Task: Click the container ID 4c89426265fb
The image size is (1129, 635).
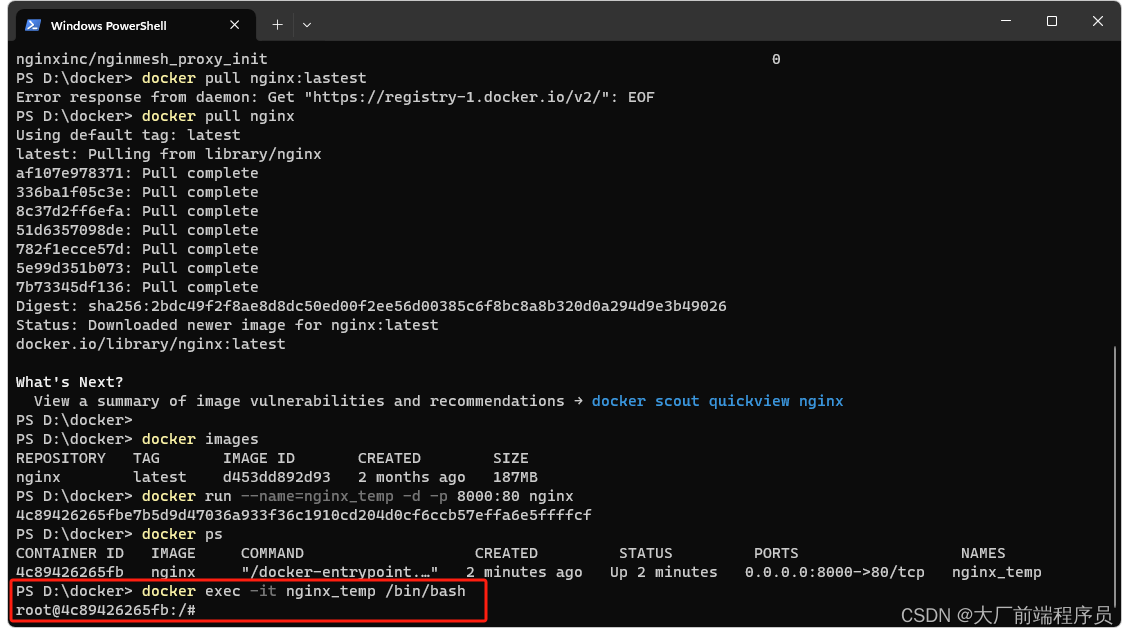Action: (x=65, y=572)
